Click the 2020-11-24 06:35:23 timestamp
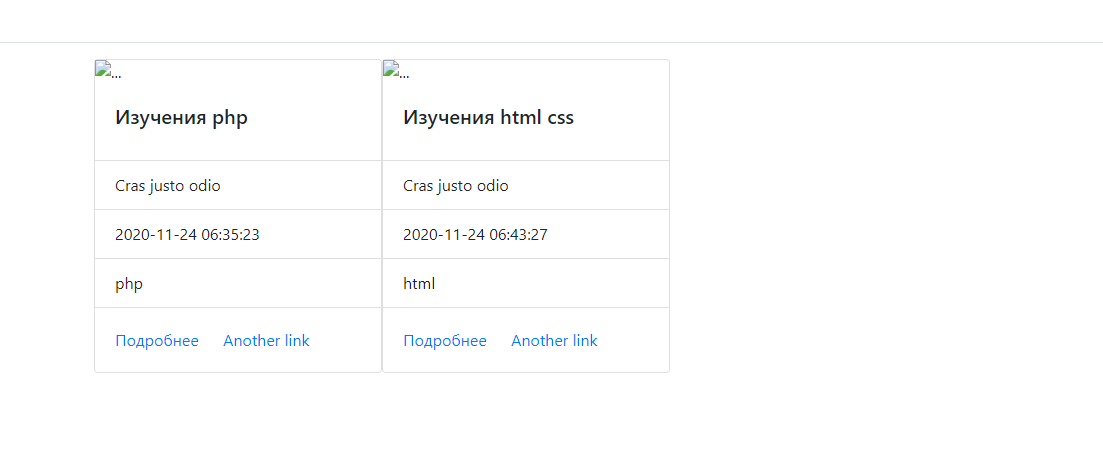 coord(187,235)
